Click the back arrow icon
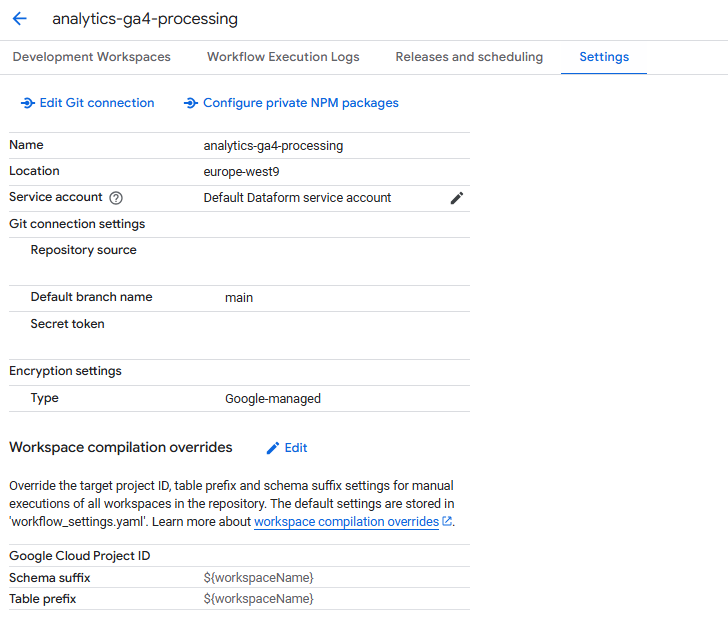This screenshot has width=728, height=637. pyautogui.click(x=20, y=19)
